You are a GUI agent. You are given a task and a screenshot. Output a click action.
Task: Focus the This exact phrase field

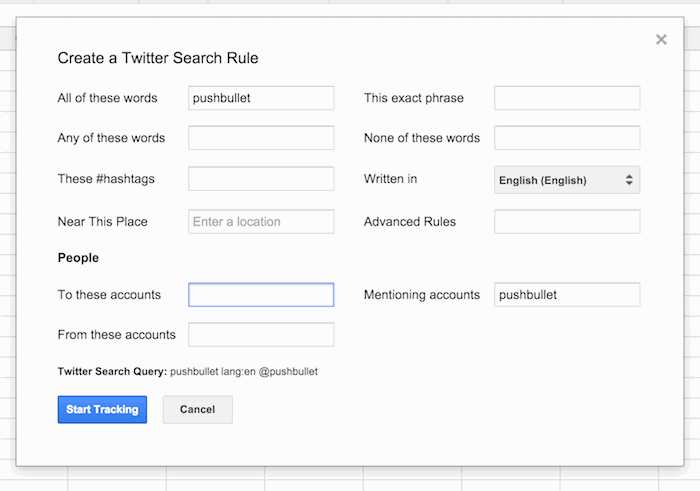(x=567, y=98)
